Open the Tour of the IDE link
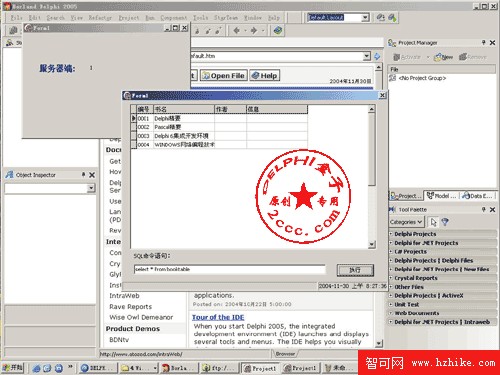The image size is (500, 375). coord(218,317)
